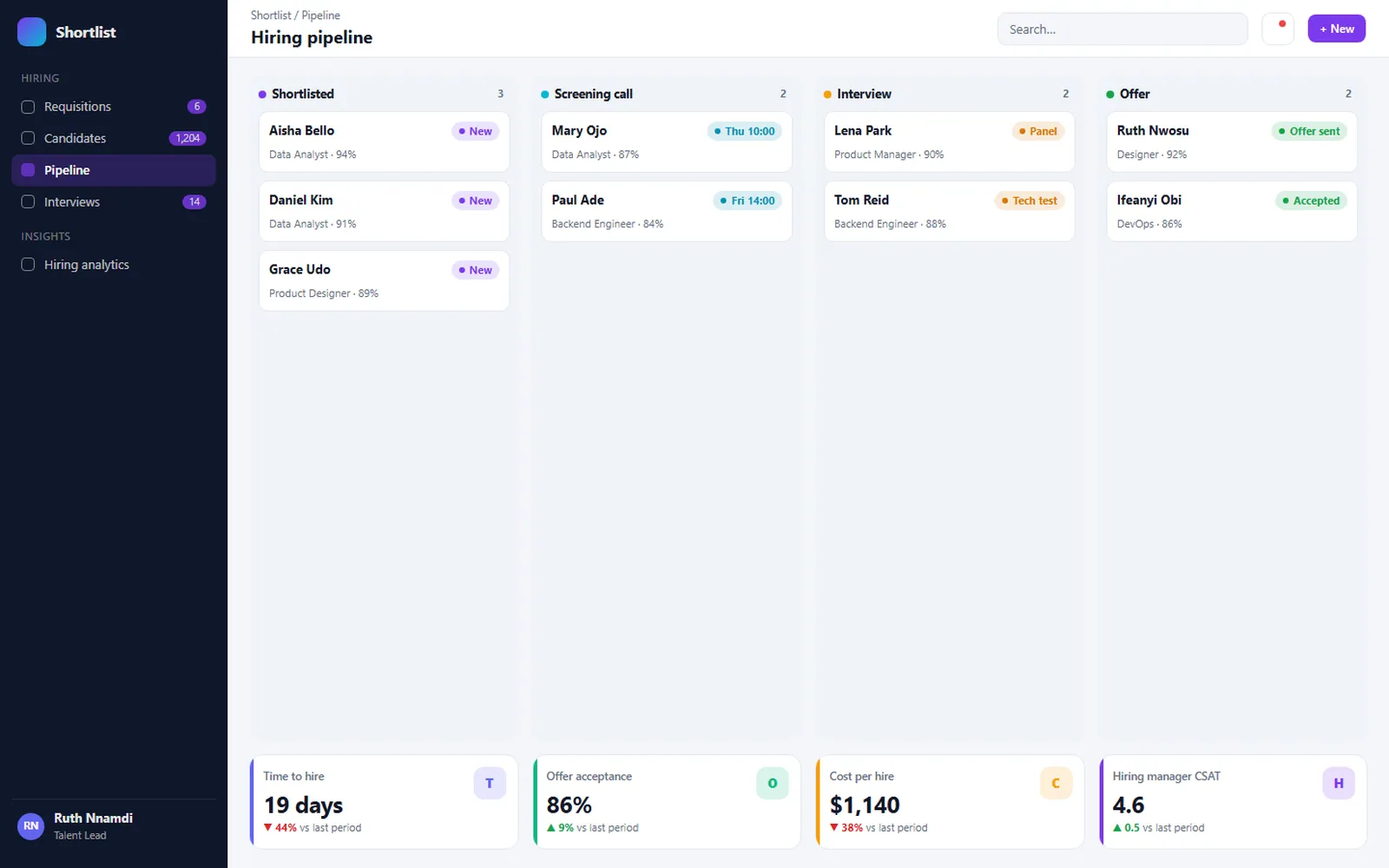Open Paul Ade's candidate card
The height and width of the screenshot is (868, 1389).
point(667,211)
